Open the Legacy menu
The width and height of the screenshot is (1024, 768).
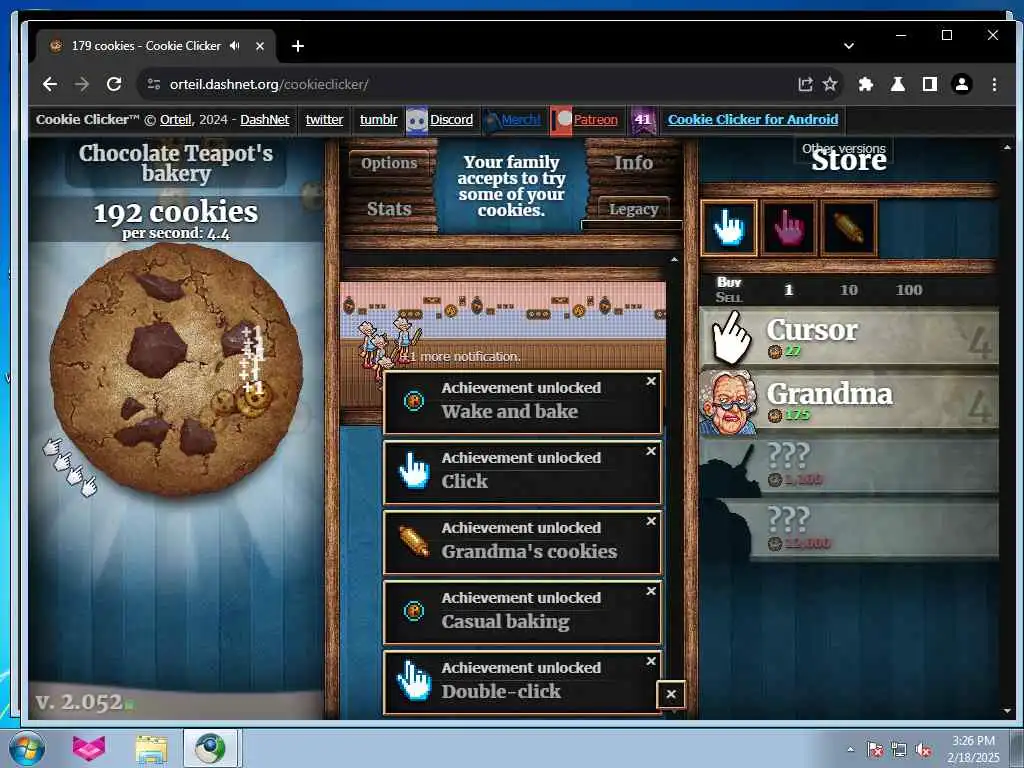point(633,209)
